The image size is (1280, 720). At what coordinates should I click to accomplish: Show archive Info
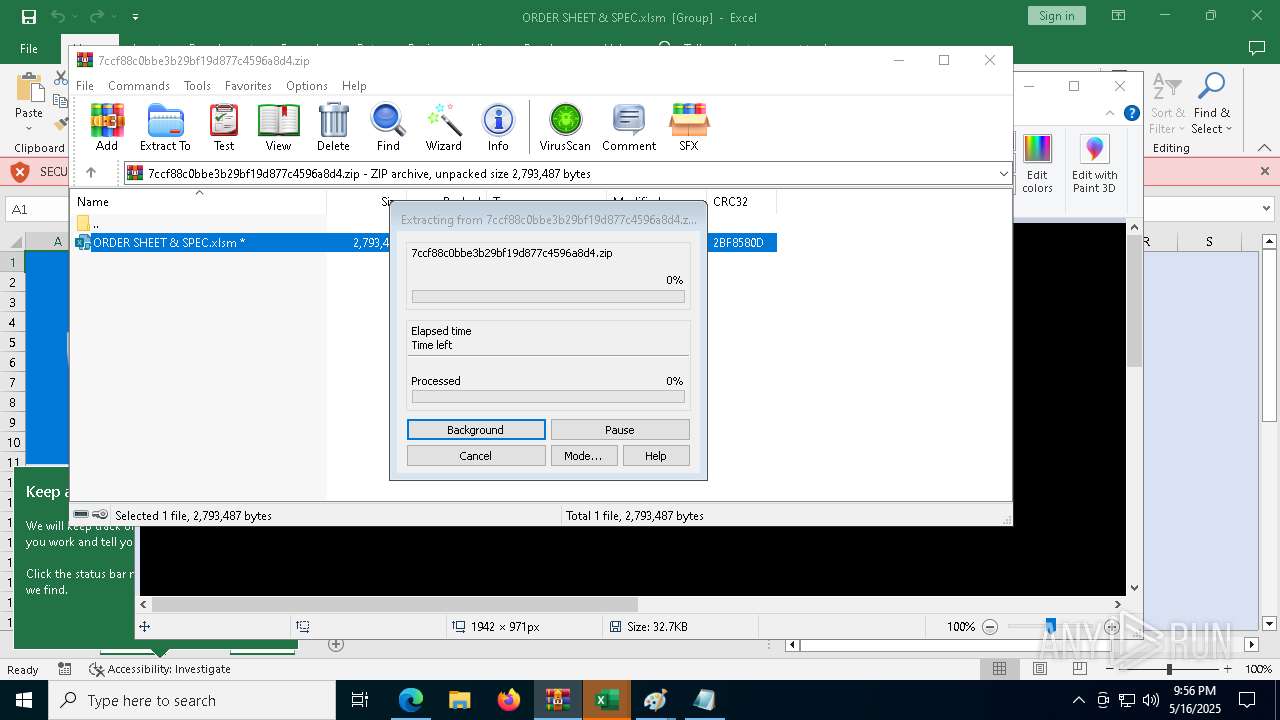[498, 127]
